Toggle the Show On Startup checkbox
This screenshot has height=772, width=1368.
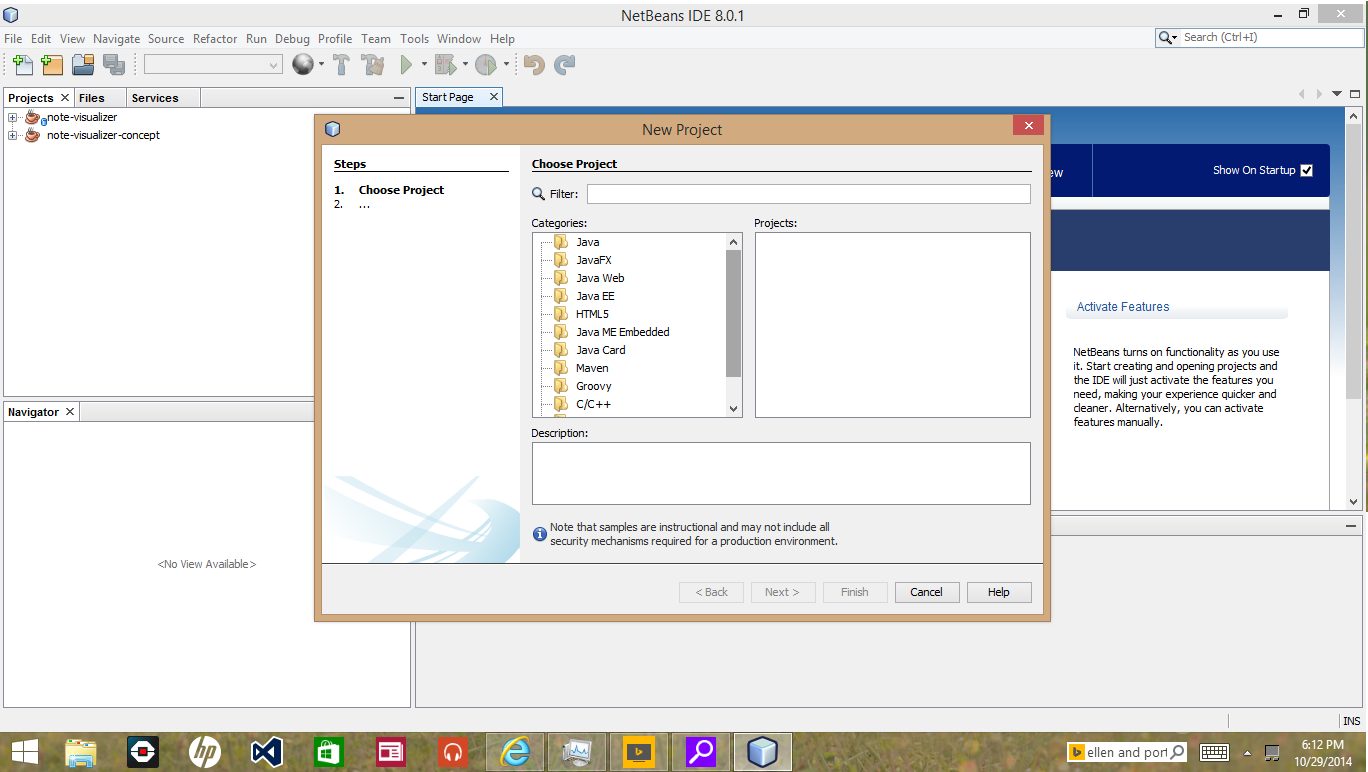(1306, 170)
